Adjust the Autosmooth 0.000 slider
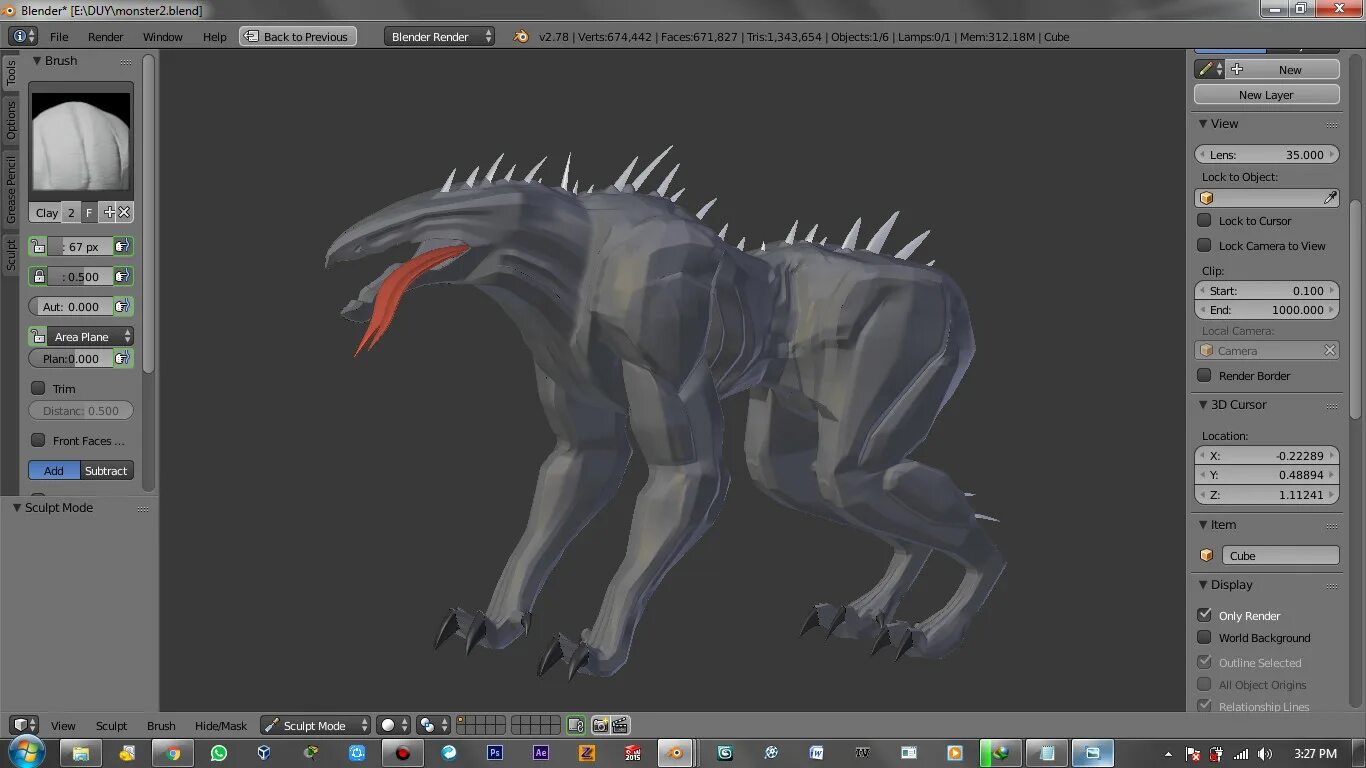This screenshot has width=1366, height=768. pos(71,307)
